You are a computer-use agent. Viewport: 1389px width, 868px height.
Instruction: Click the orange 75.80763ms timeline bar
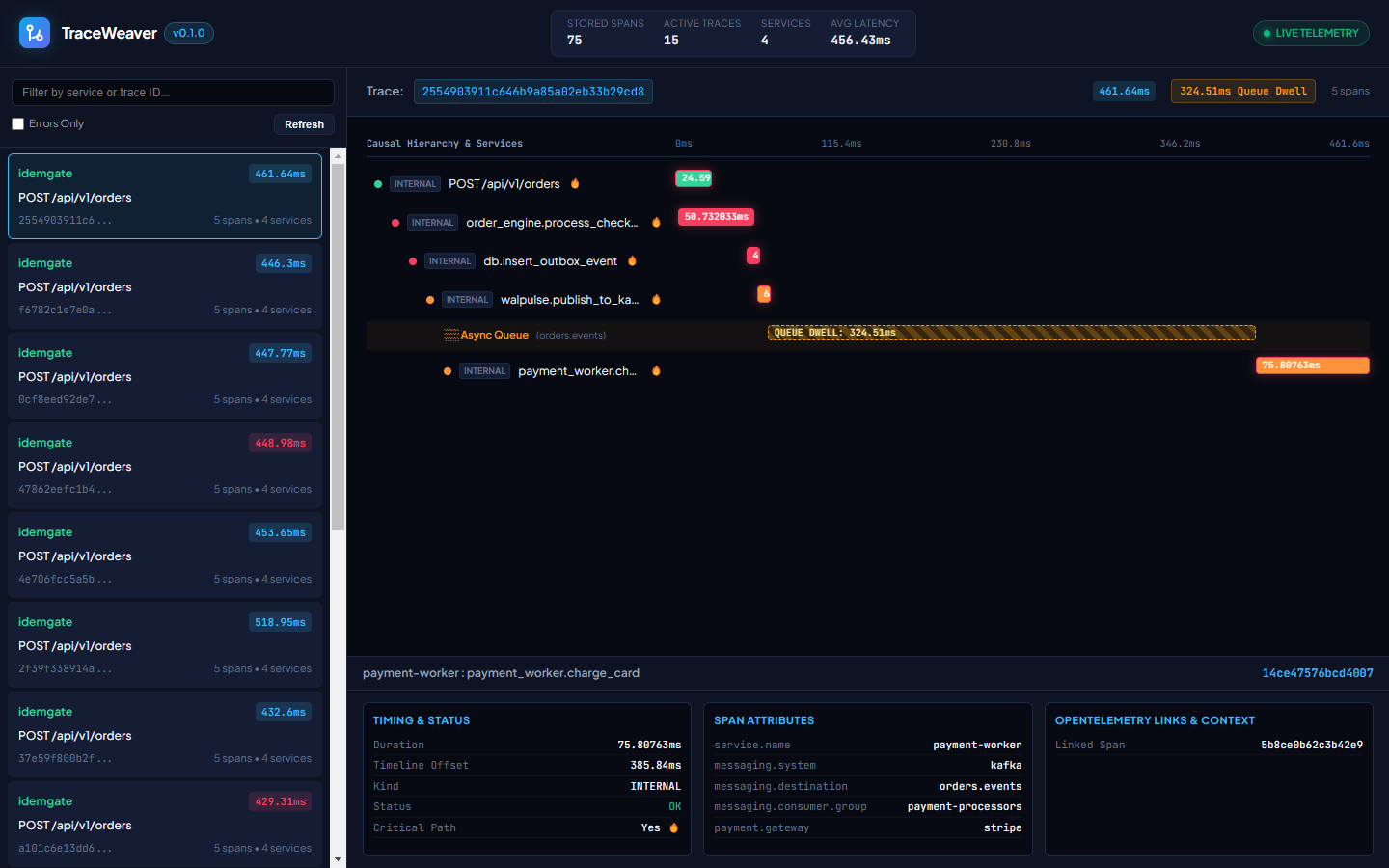1313,366
